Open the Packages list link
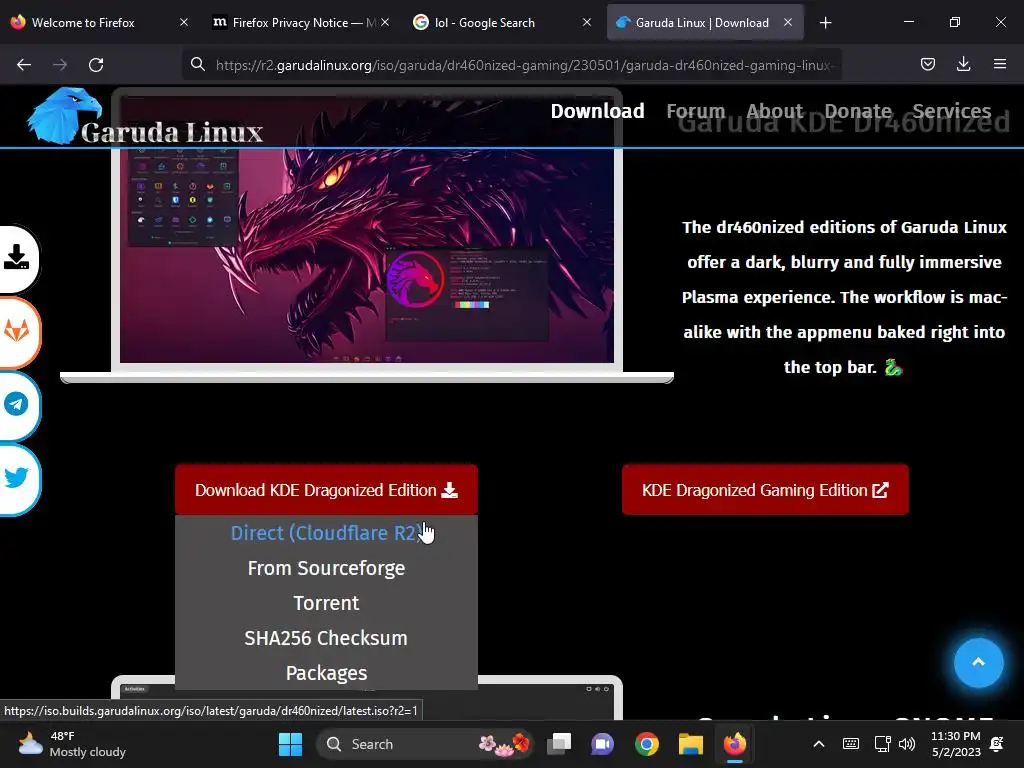Viewport: 1024px width, 768px height. pos(326,673)
